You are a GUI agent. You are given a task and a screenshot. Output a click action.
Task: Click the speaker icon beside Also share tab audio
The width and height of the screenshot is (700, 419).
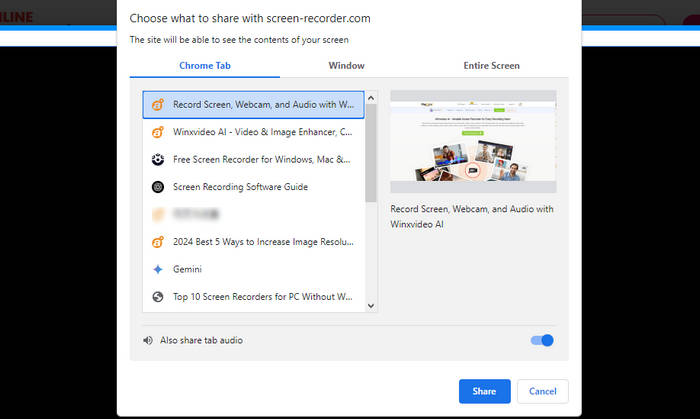(x=148, y=340)
